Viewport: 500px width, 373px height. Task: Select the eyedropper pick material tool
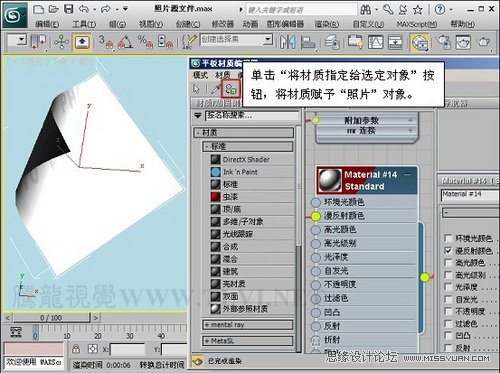click(x=216, y=89)
